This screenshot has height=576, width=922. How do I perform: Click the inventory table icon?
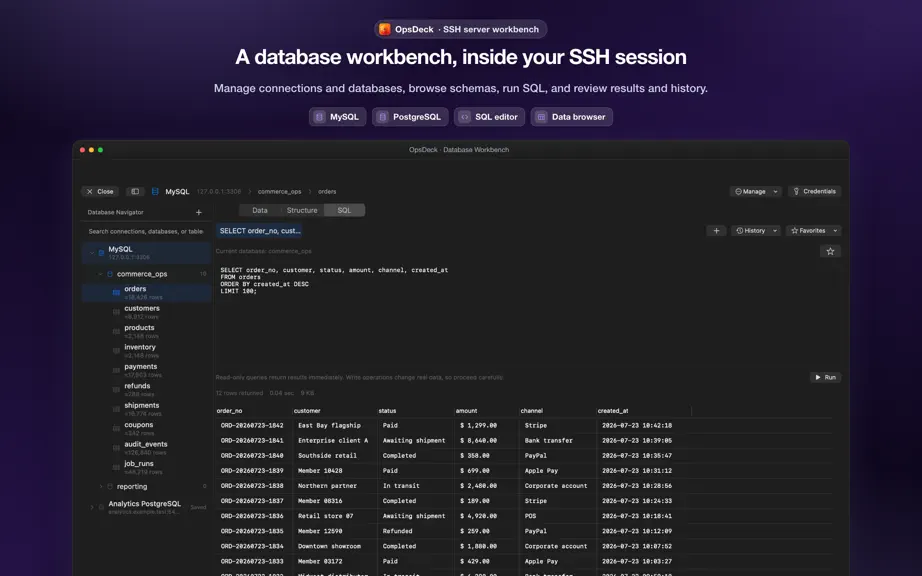point(116,350)
